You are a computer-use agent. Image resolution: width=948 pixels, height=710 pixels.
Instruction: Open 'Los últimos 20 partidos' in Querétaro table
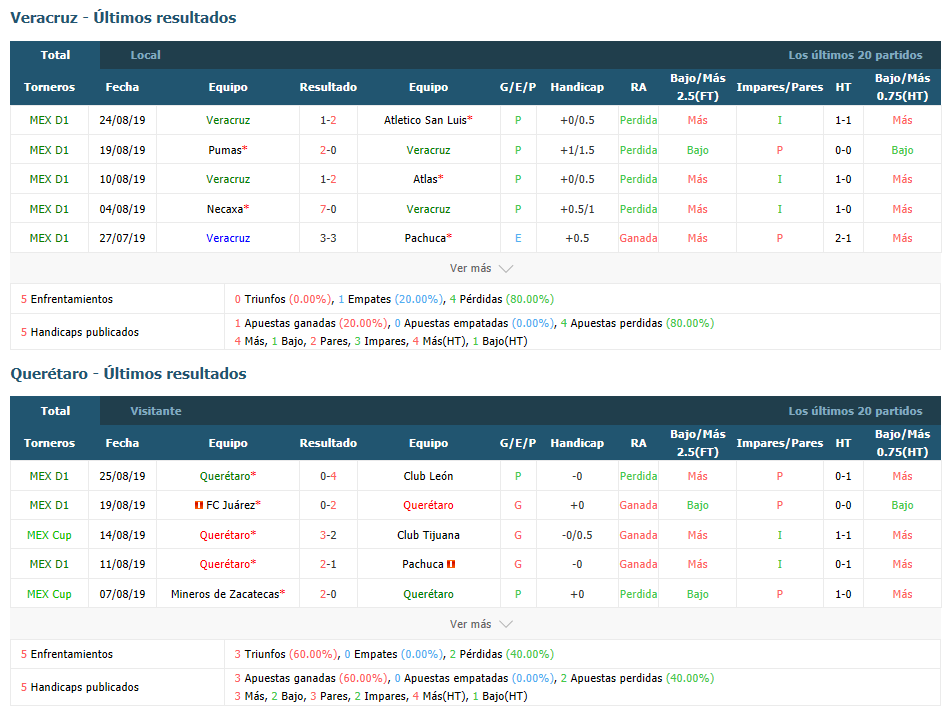tap(855, 411)
